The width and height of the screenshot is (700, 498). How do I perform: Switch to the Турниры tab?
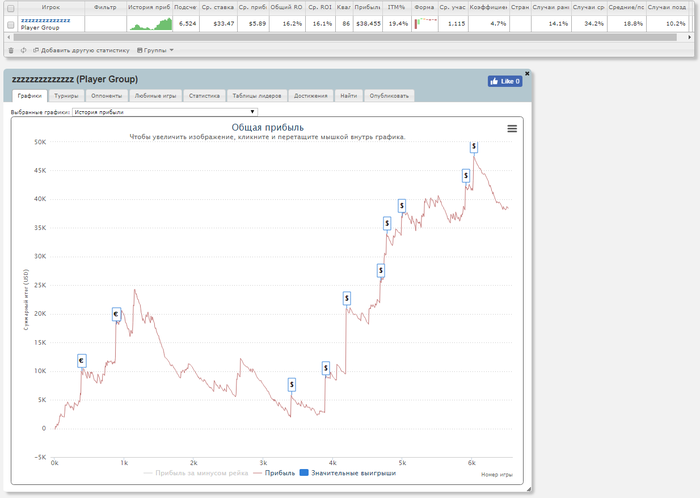click(x=66, y=96)
